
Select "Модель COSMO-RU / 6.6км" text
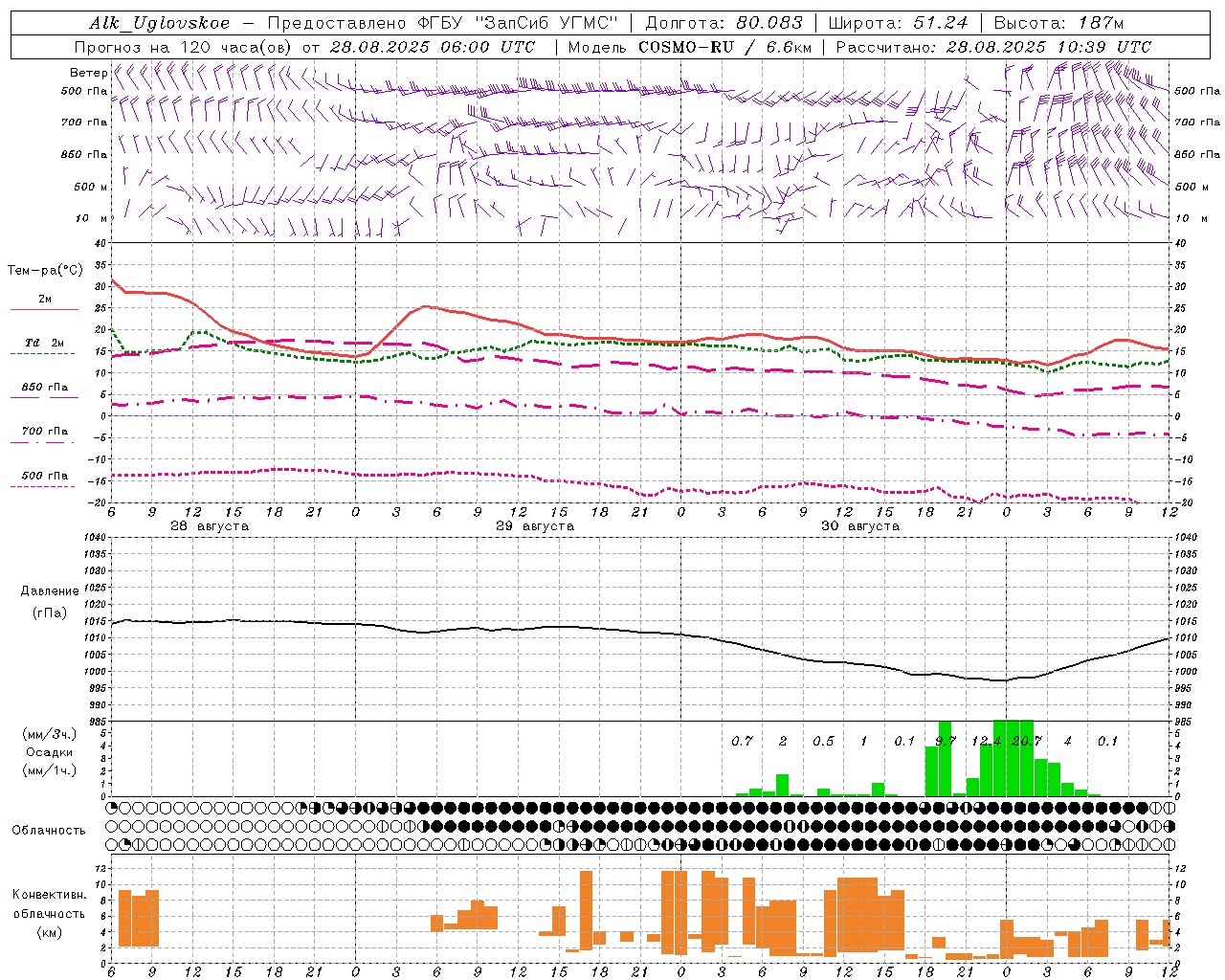(x=689, y=47)
